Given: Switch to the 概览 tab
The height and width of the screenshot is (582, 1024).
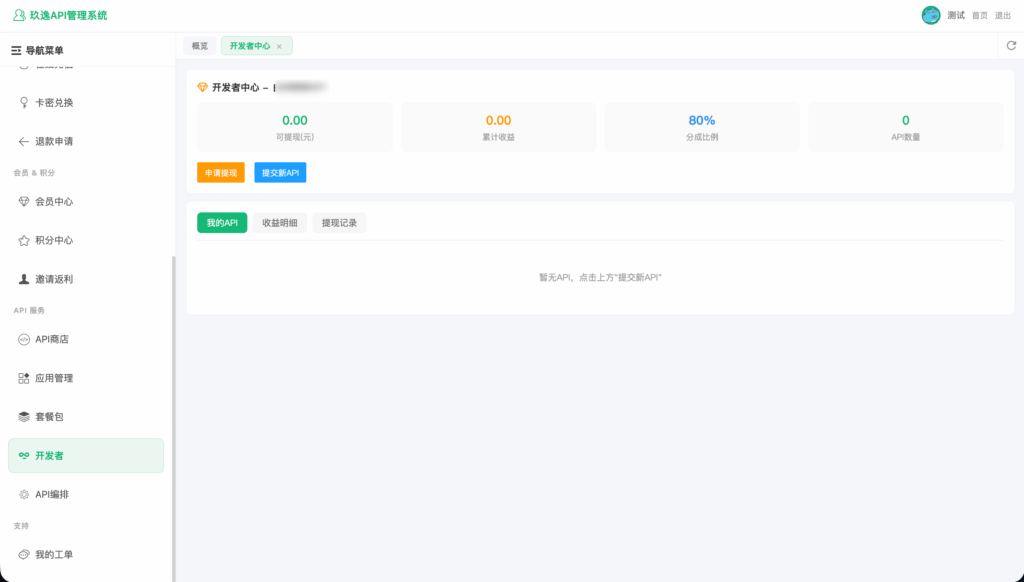Looking at the screenshot, I should pyautogui.click(x=200, y=46).
